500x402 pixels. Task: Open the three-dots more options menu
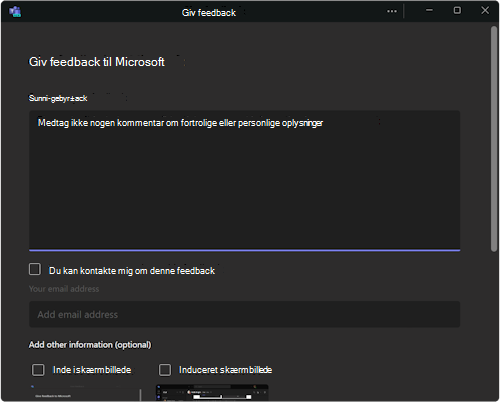tap(392, 11)
